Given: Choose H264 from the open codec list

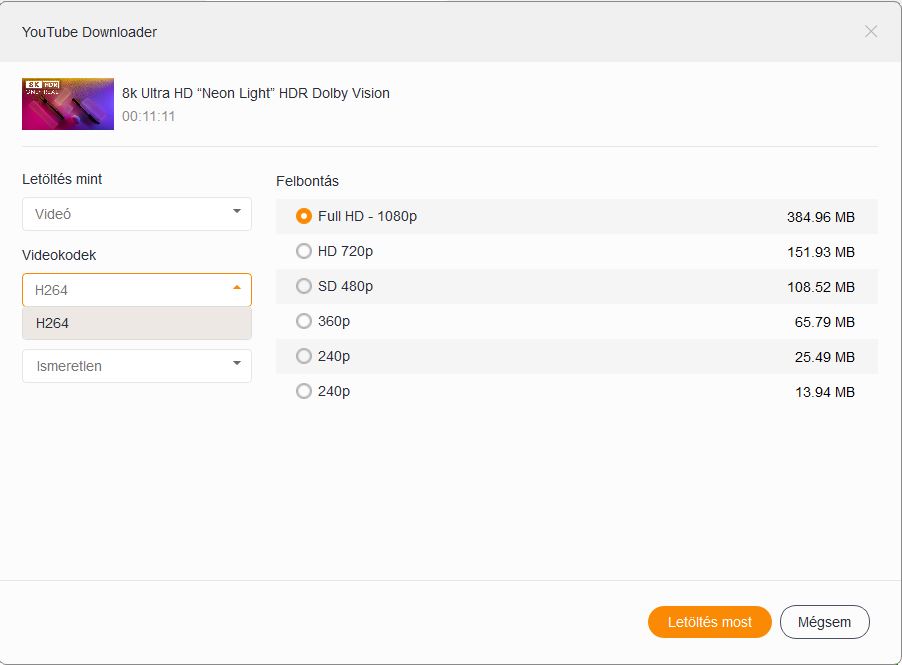Looking at the screenshot, I should tap(137, 323).
